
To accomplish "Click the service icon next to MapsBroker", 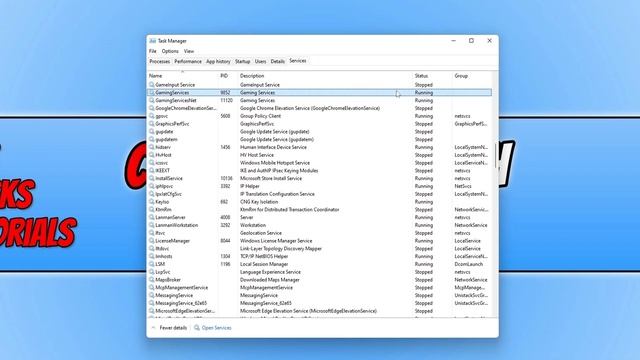I will tap(152, 280).
